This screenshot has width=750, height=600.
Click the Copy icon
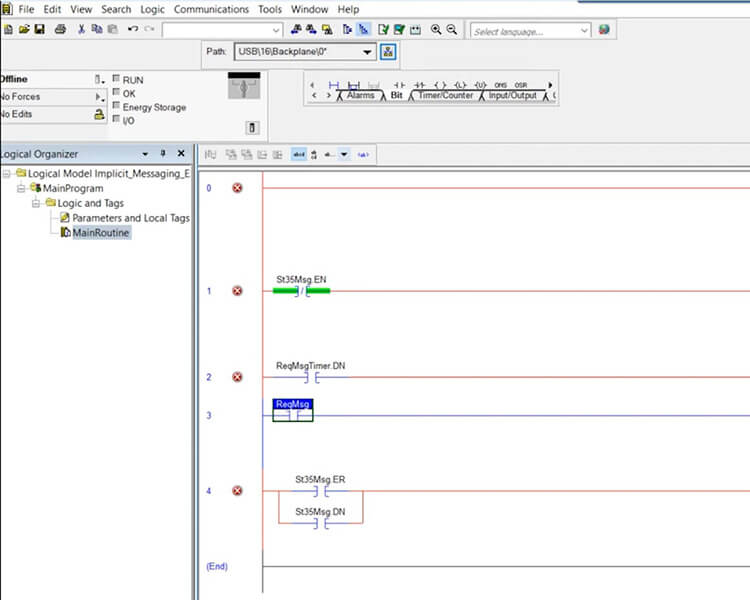tap(97, 30)
